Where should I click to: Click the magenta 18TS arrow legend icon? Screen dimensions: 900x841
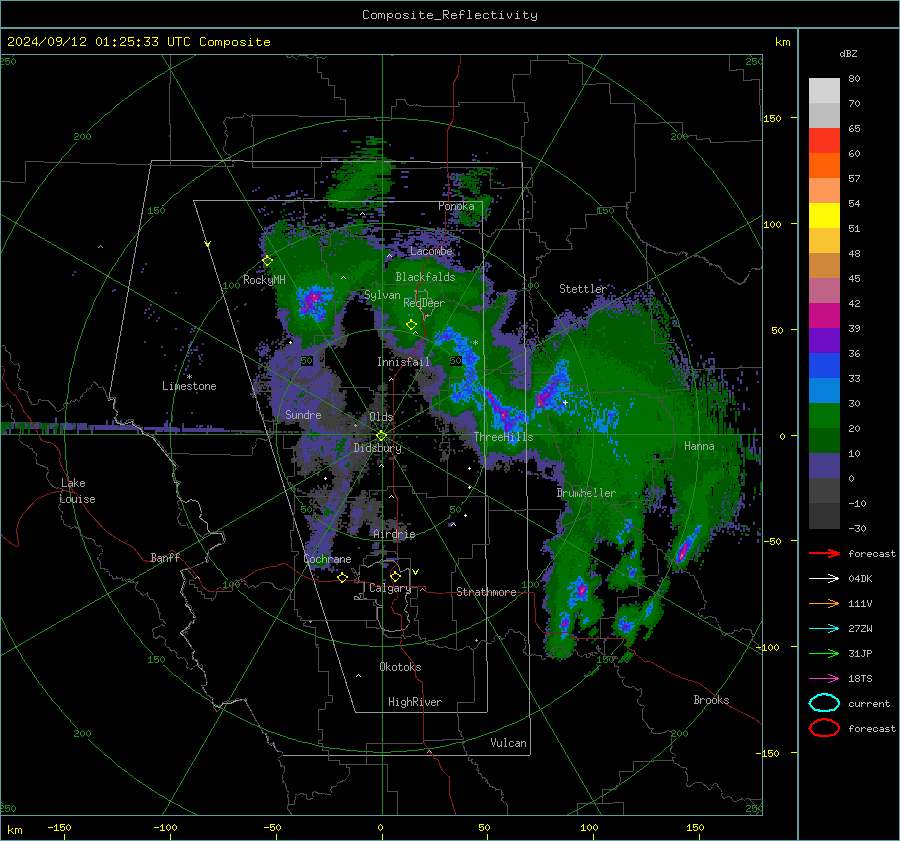pos(824,679)
